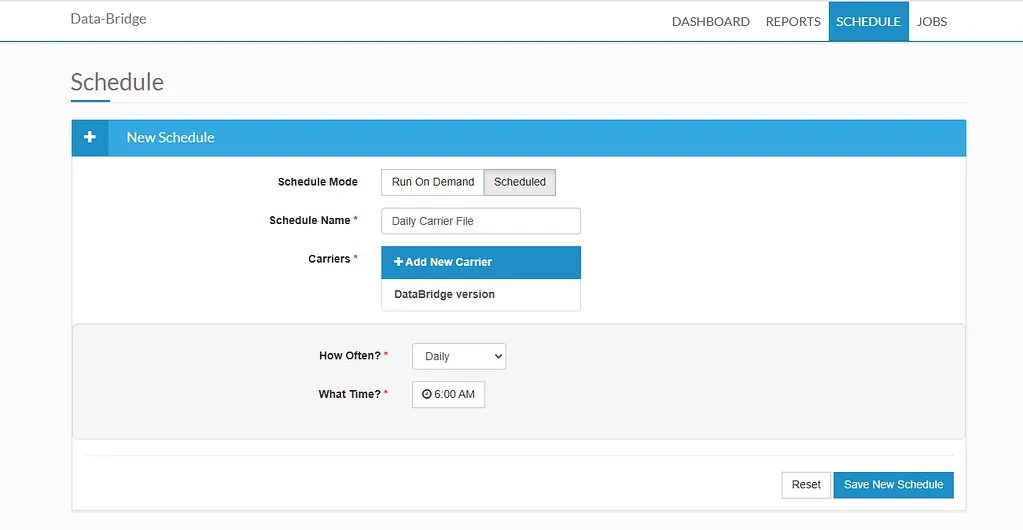Focus the Schedule Name text field

pos(481,221)
